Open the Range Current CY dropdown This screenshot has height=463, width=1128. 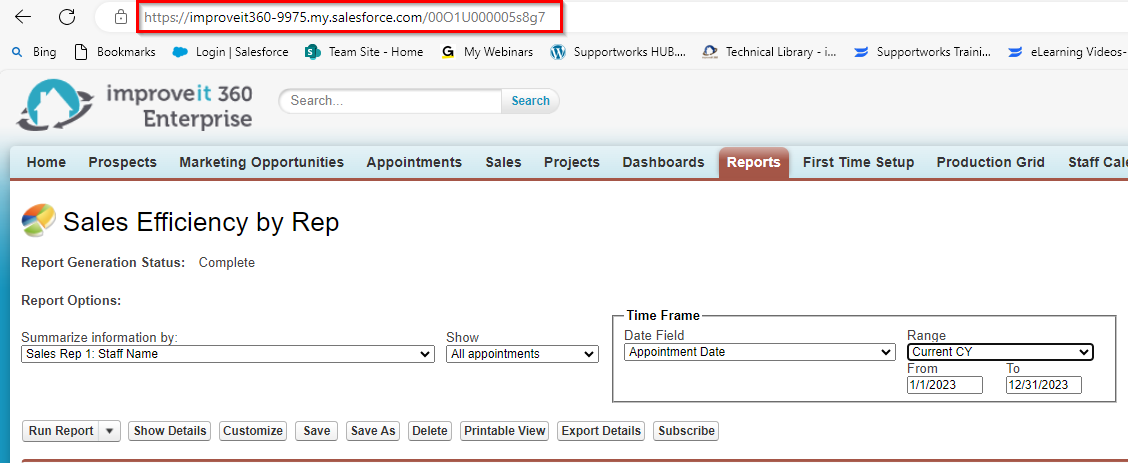[1000, 352]
